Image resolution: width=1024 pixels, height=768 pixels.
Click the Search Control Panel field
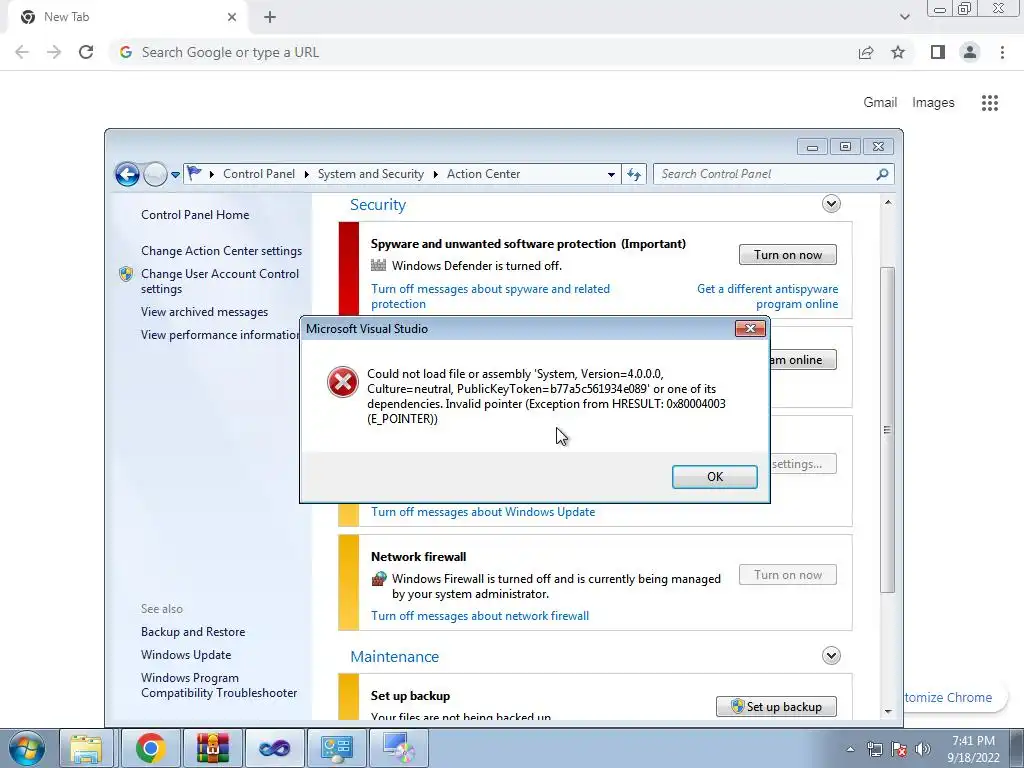click(773, 174)
